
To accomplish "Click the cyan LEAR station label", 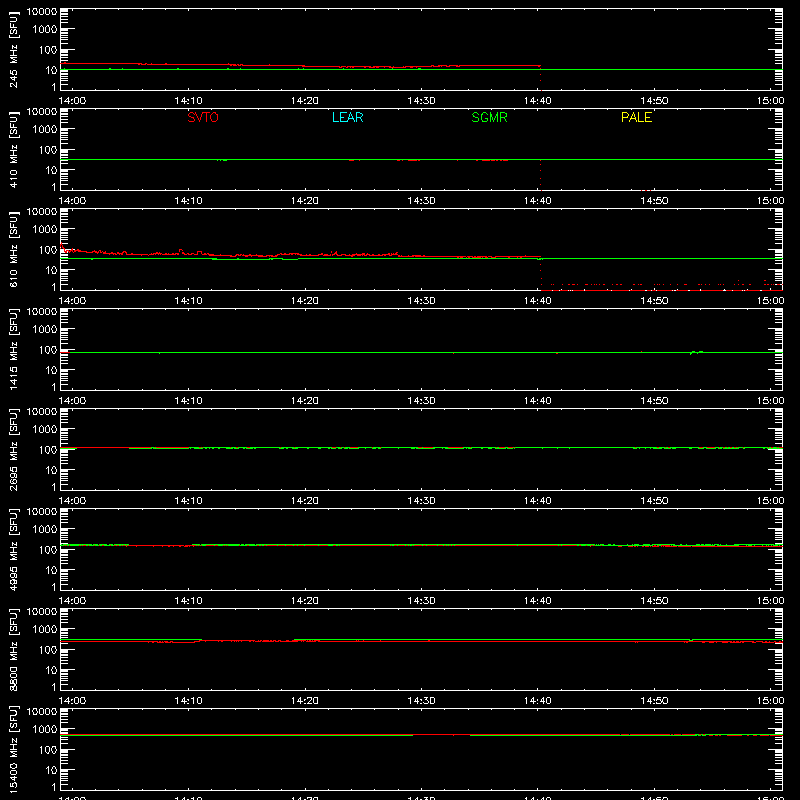I will pyautogui.click(x=347, y=117).
